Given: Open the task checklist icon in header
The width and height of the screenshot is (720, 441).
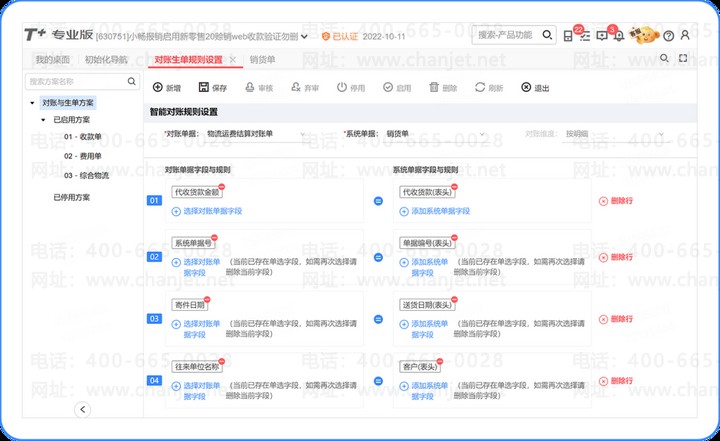Looking at the screenshot, I should [585, 36].
